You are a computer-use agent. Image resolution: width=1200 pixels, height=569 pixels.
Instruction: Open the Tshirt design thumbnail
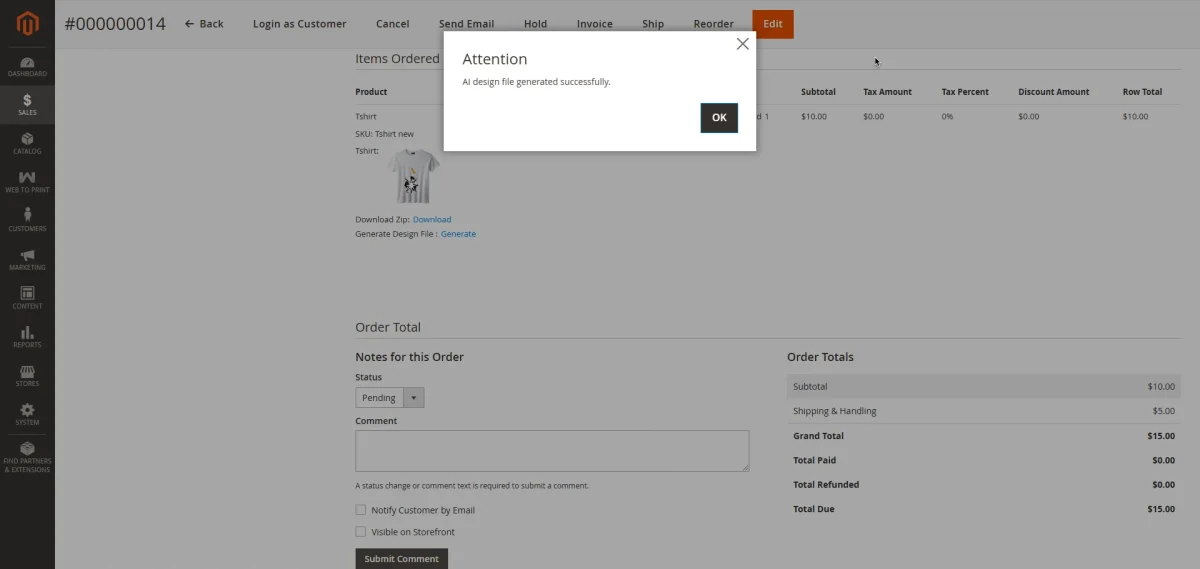click(413, 176)
